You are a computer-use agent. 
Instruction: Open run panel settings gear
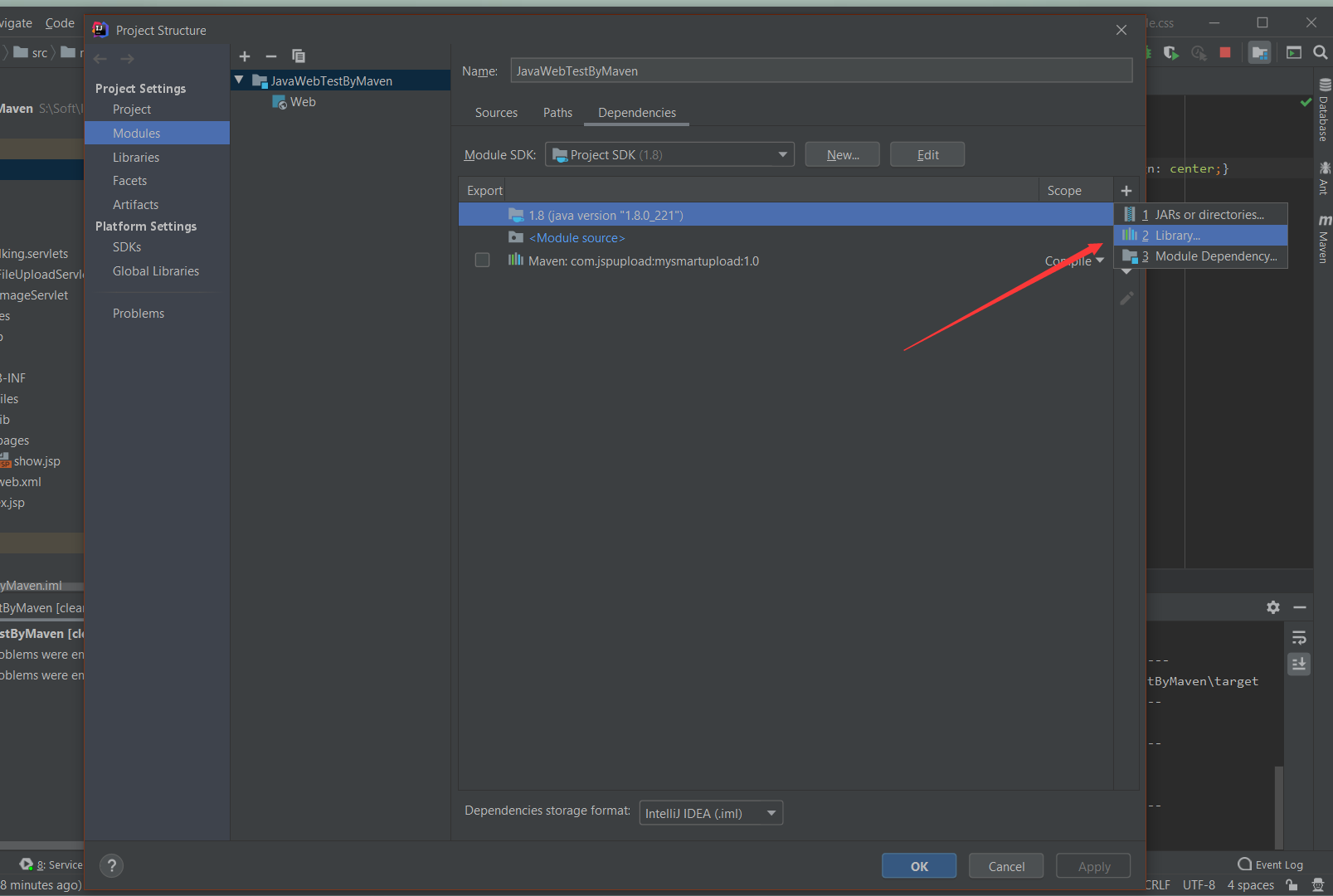[1273, 607]
